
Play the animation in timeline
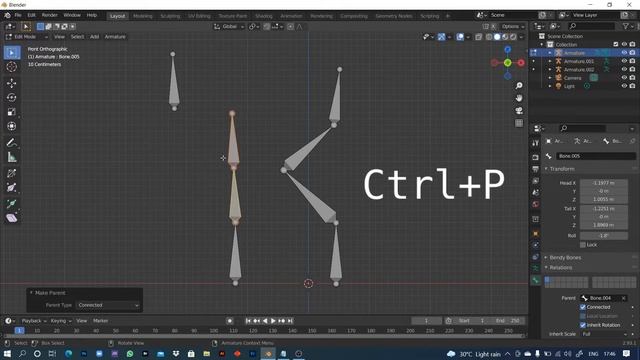pos(273,321)
